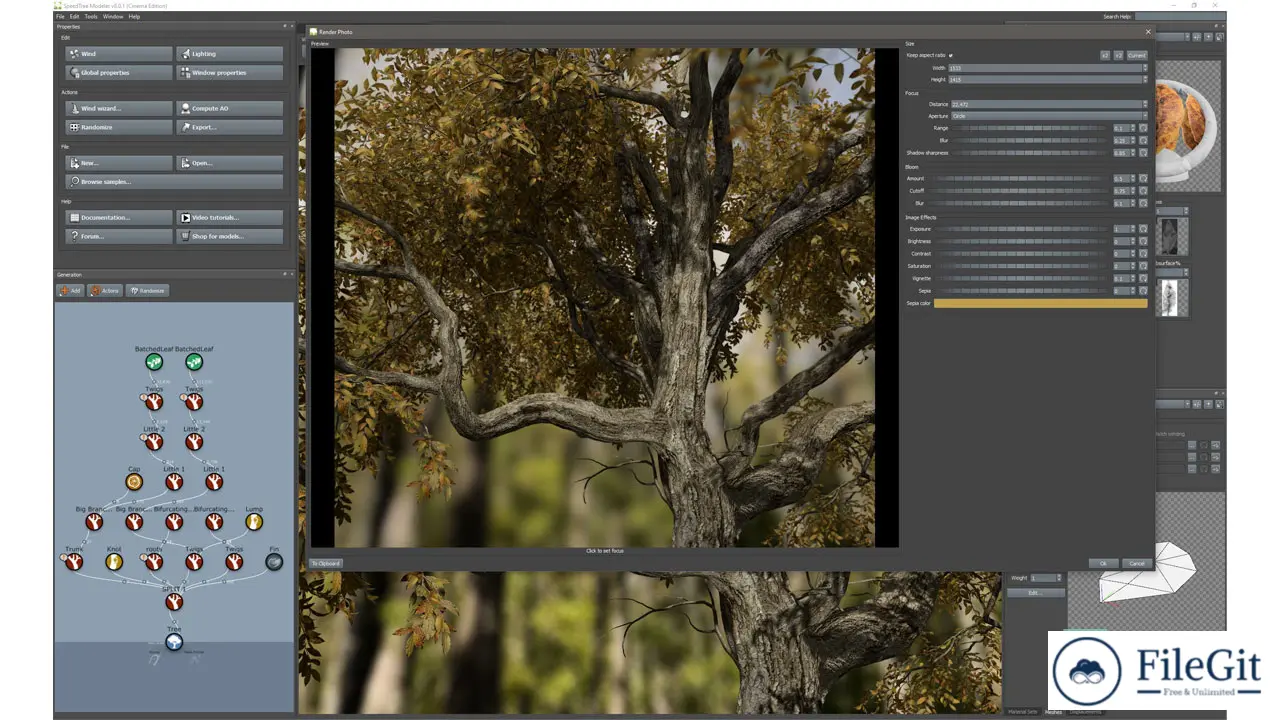Reset Brightness with its reset icon
Image resolution: width=1280 pixels, height=720 pixels.
pos(1143,241)
